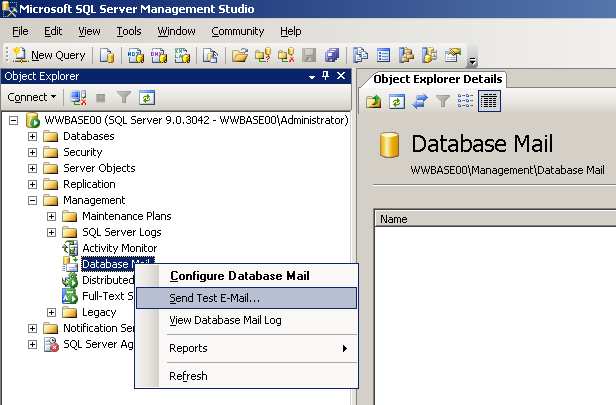
Task: Click the Properties Window toolbar icon
Action: tap(453, 55)
